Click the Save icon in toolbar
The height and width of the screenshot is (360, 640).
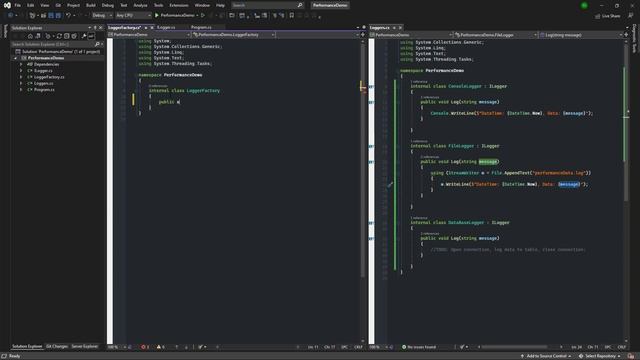tap(51, 15)
